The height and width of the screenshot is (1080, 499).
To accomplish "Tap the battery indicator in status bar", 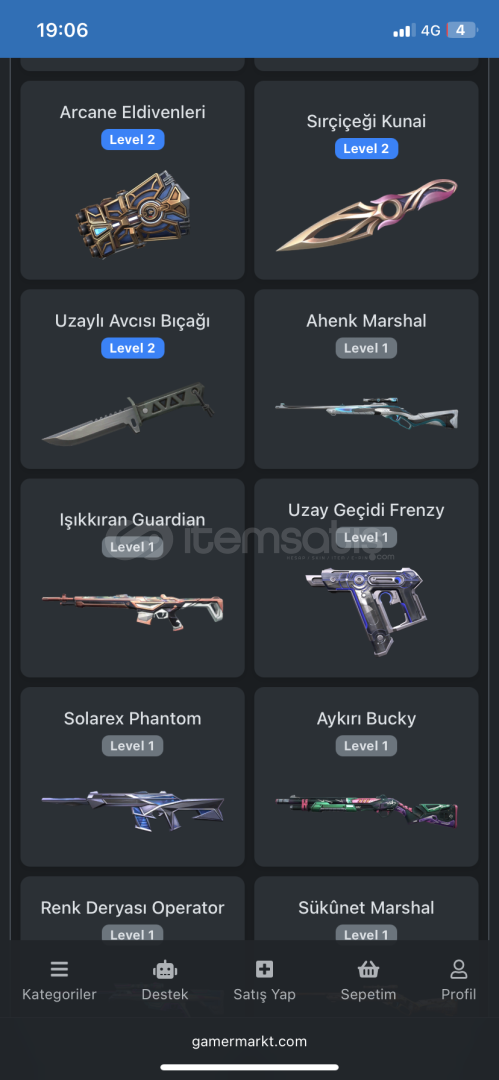I will 461,30.
